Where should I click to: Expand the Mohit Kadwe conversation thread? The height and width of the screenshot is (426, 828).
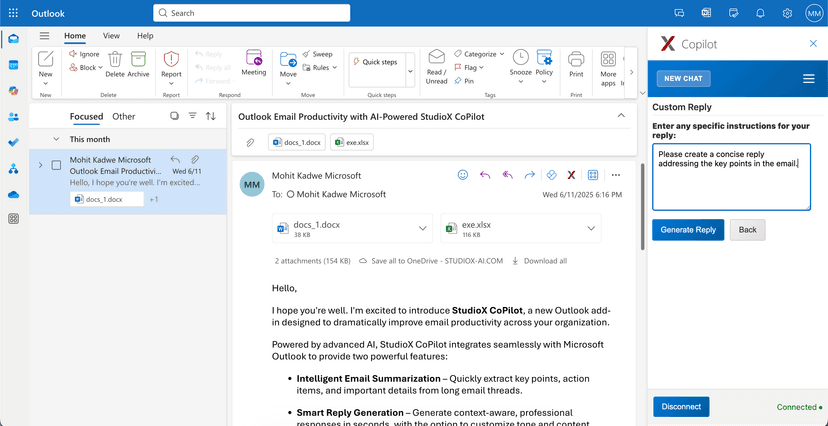[41, 165]
